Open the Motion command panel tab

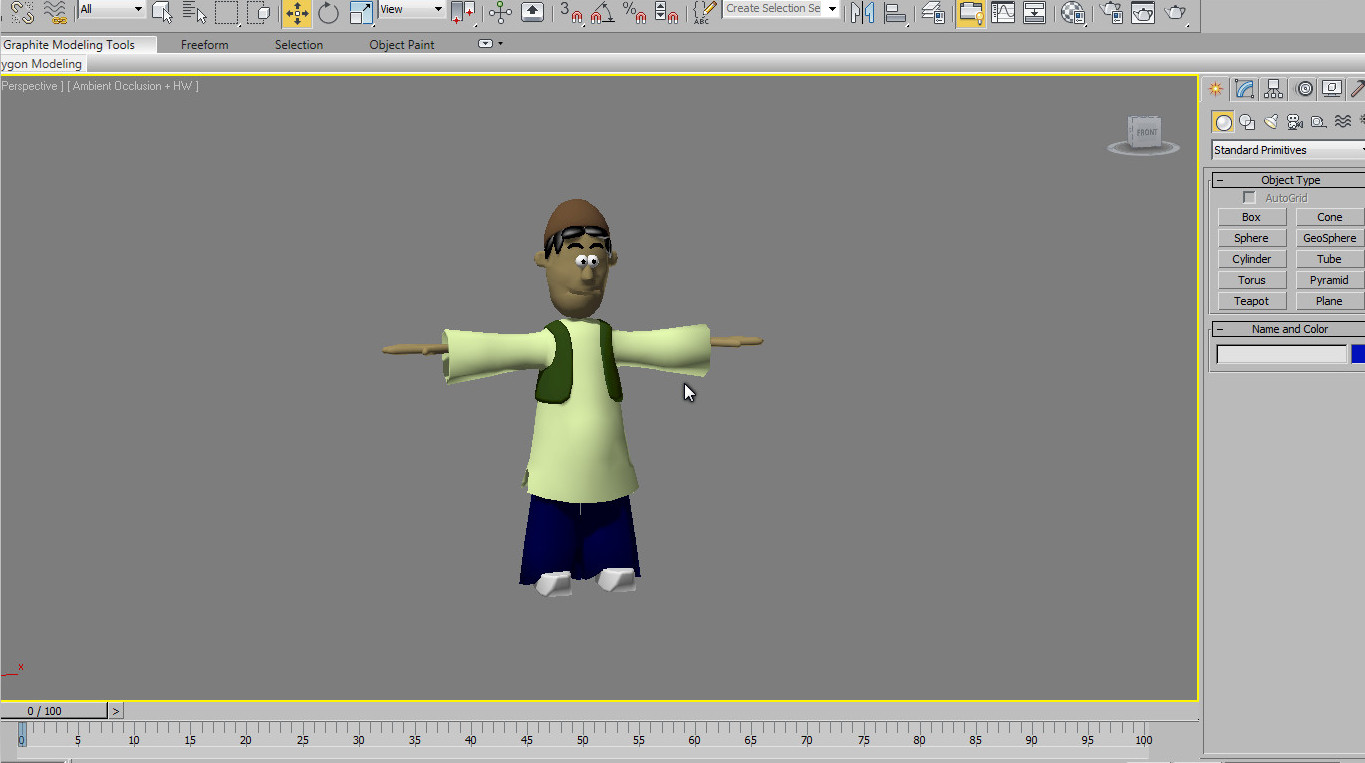[1304, 89]
